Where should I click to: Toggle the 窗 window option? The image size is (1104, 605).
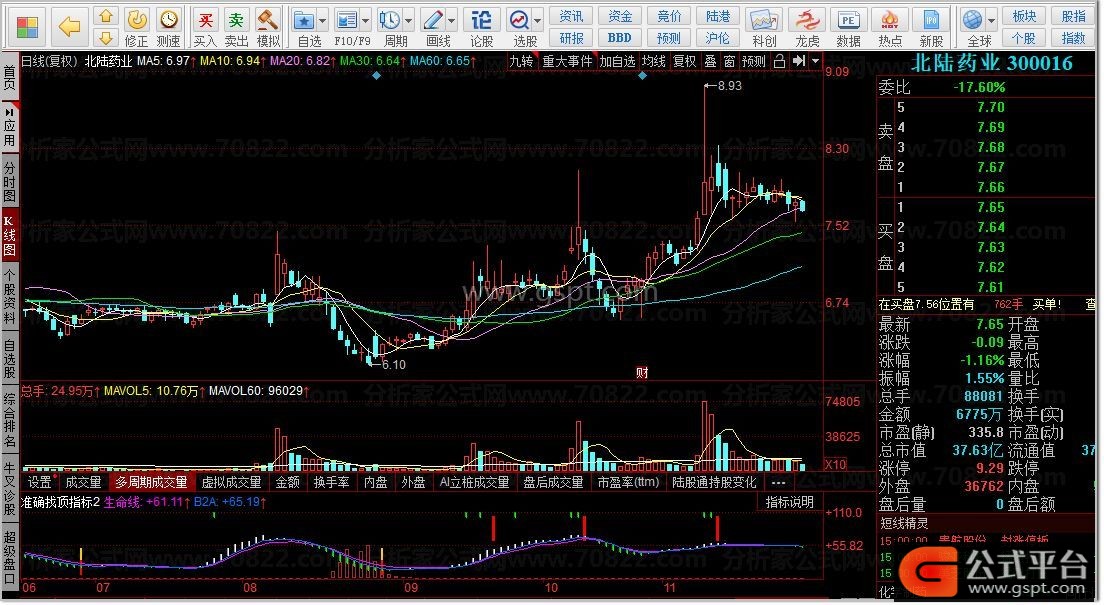pos(729,61)
